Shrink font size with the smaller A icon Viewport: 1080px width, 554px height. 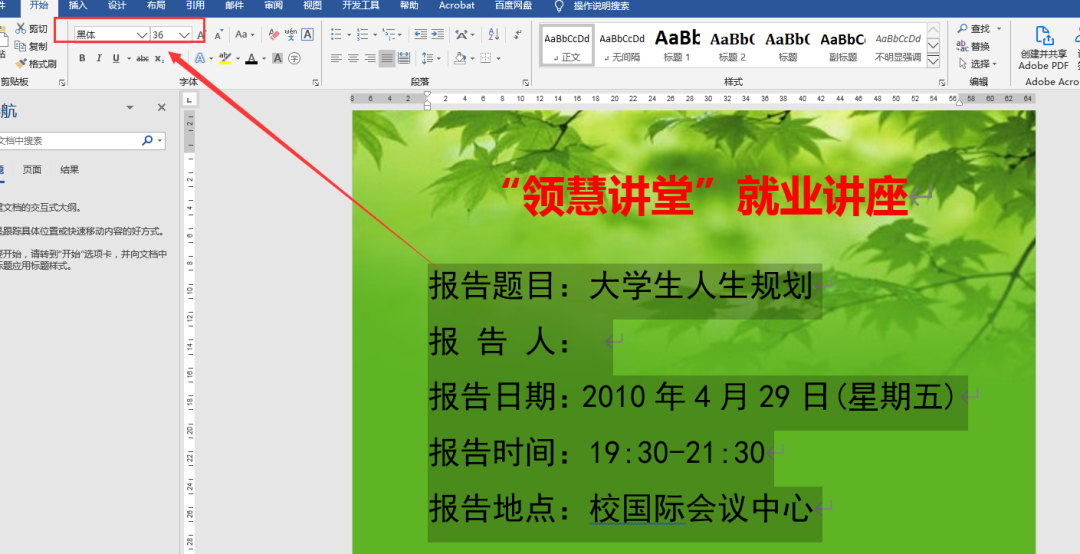pos(218,34)
